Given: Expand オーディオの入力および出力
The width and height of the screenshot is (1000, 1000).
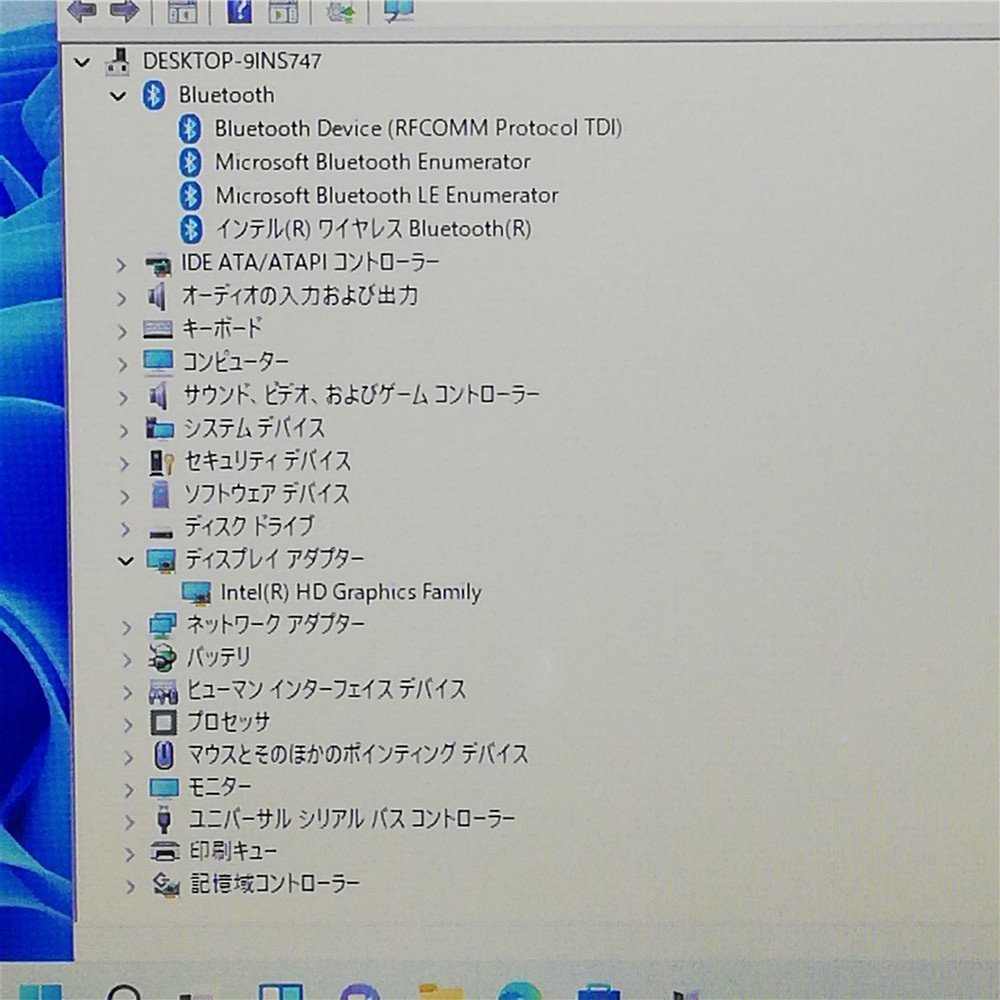Looking at the screenshot, I should pyautogui.click(x=122, y=298).
